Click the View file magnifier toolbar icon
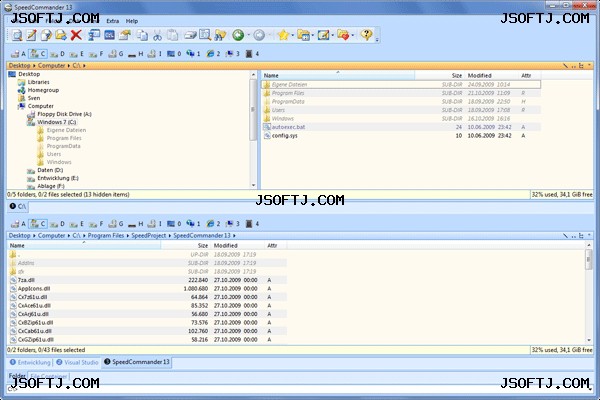The width and height of the screenshot is (600, 400). 17,35
